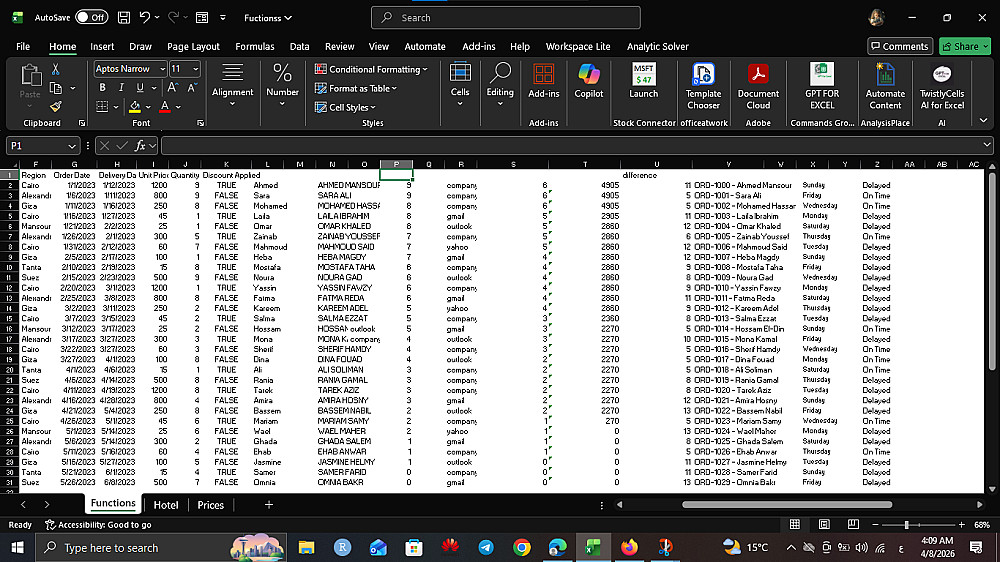Click the Search box
Screen dimensions: 1000x562
[x=506, y=18]
